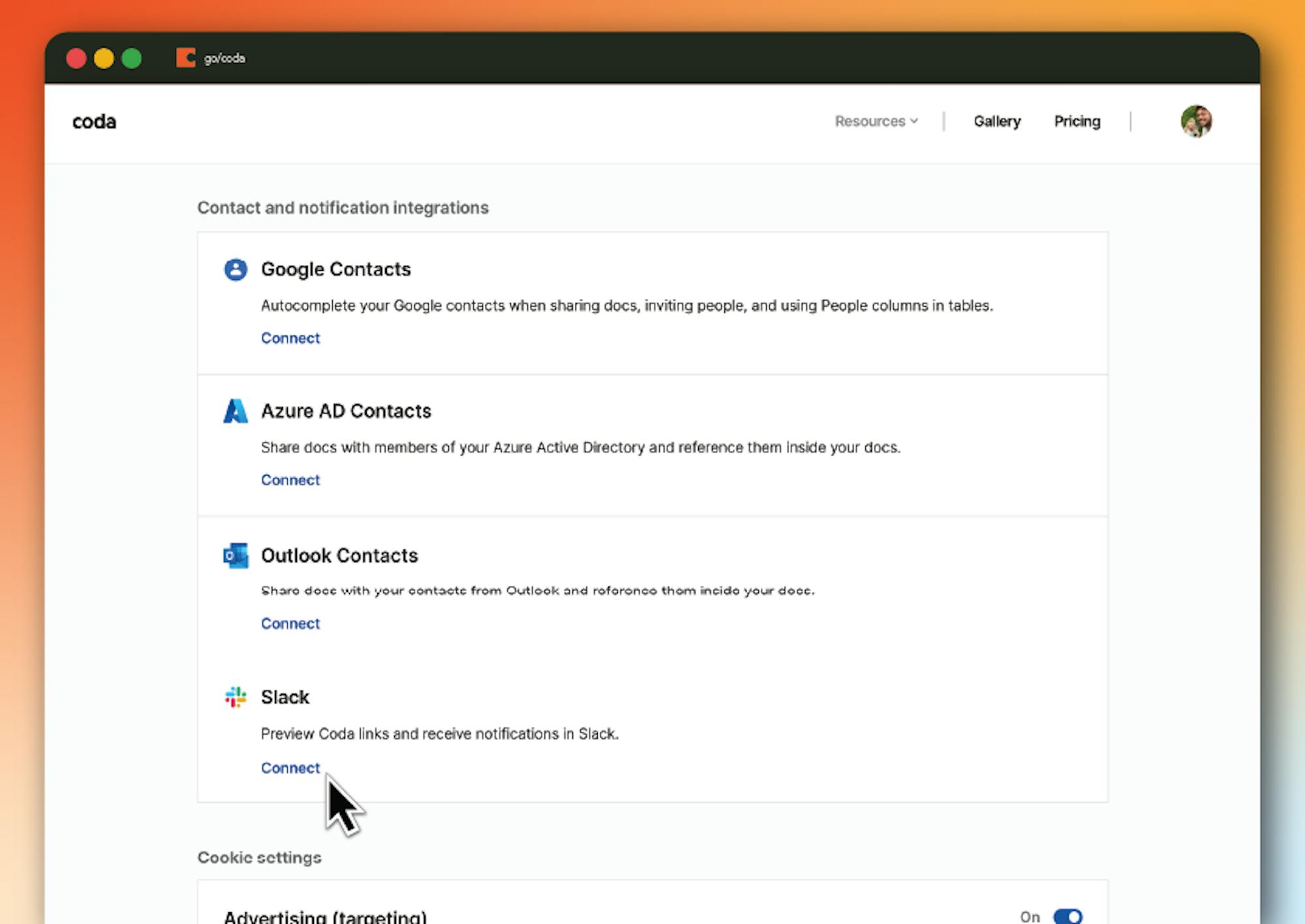Click the green maximize window button
Viewport: 1305px width, 924px height.
click(132, 59)
